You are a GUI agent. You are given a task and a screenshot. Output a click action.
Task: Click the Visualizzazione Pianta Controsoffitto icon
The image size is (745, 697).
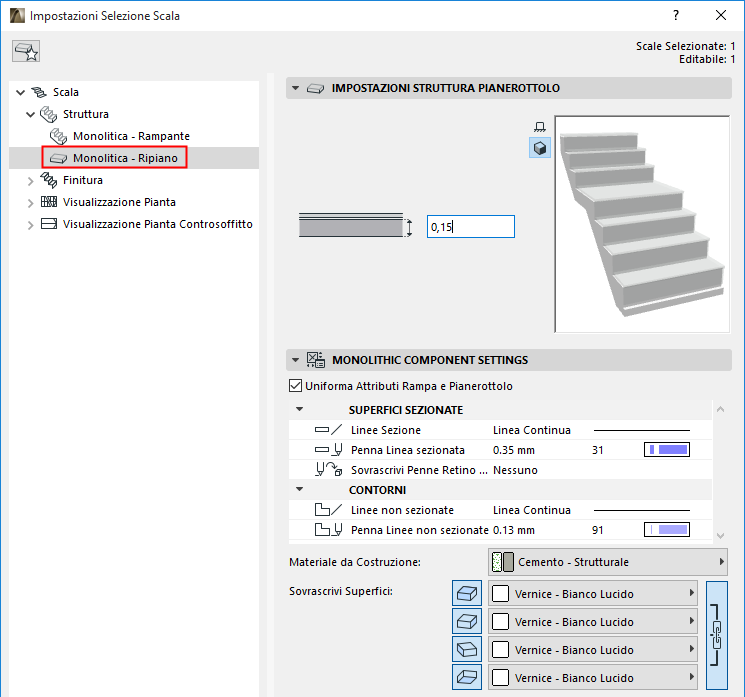pyautogui.click(x=48, y=224)
